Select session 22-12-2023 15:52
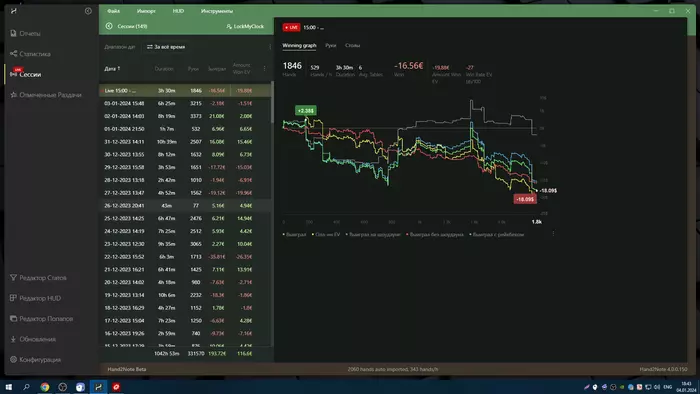 pyautogui.click(x=185, y=257)
